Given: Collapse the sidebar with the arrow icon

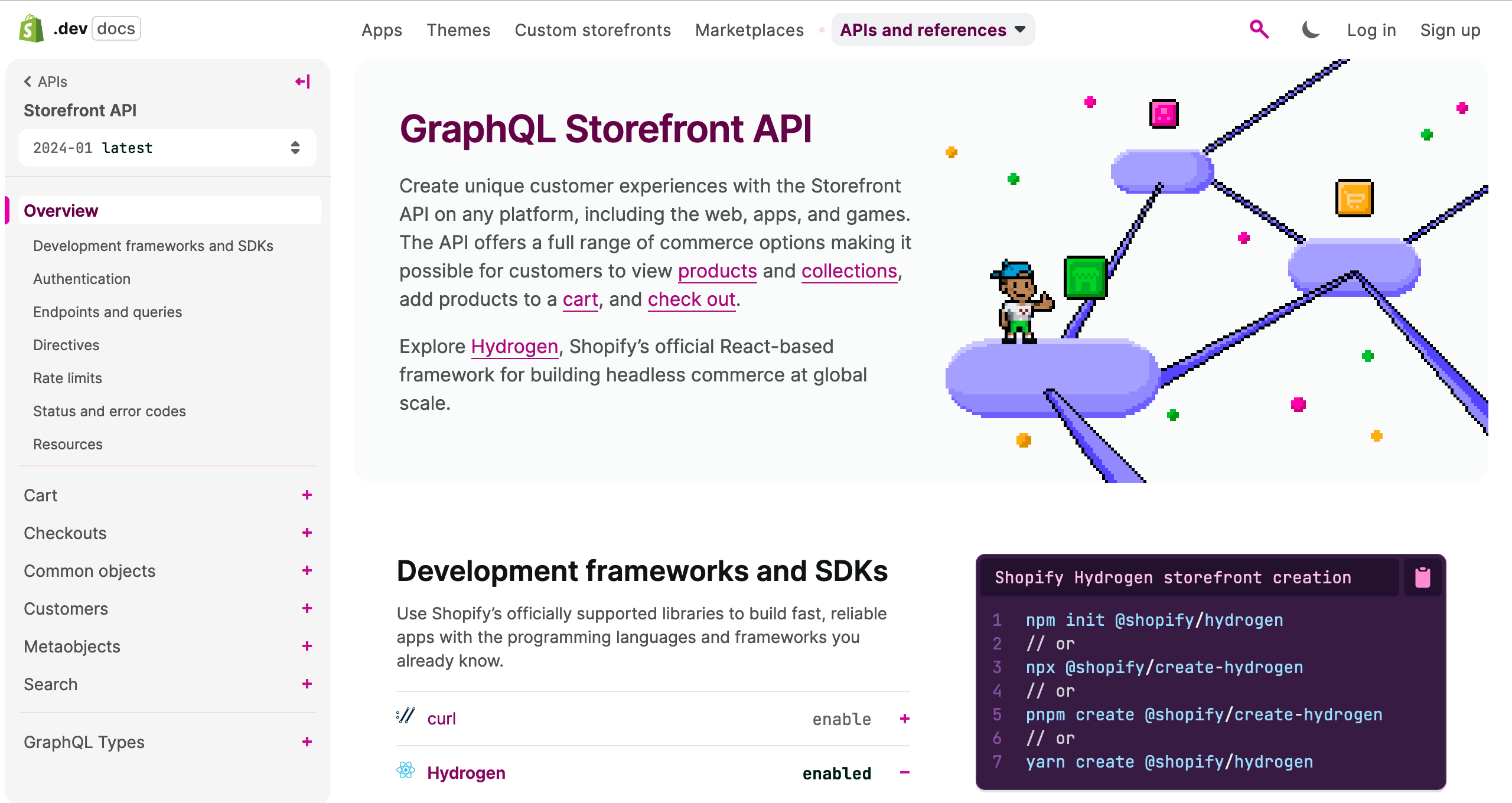Looking at the screenshot, I should click(302, 81).
